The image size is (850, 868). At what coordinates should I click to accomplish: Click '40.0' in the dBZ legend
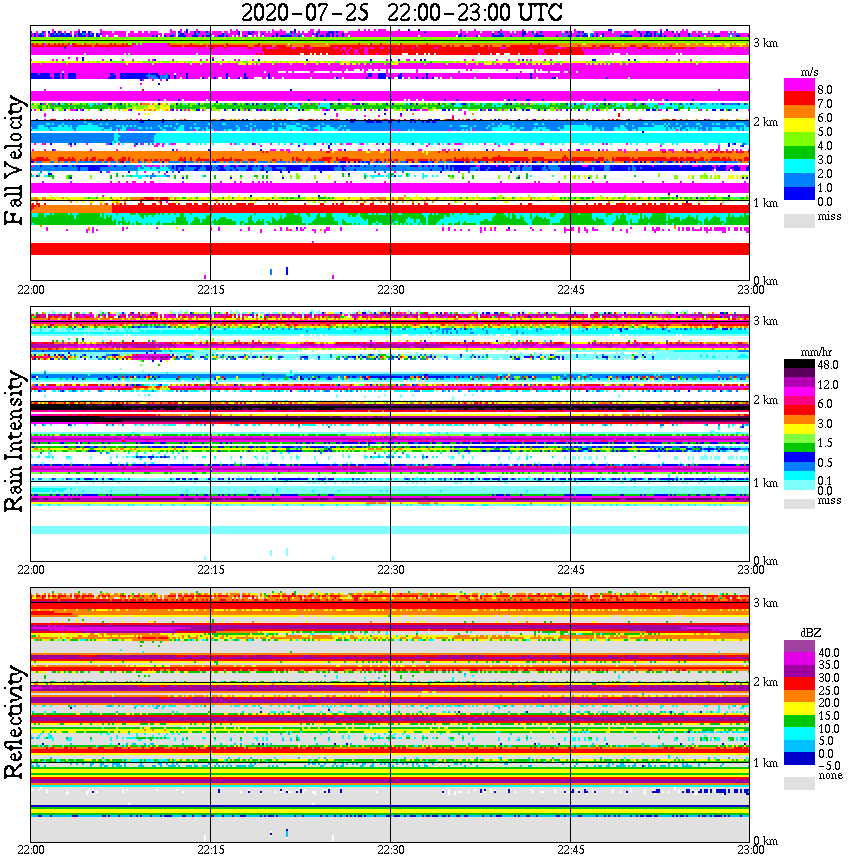tap(828, 653)
